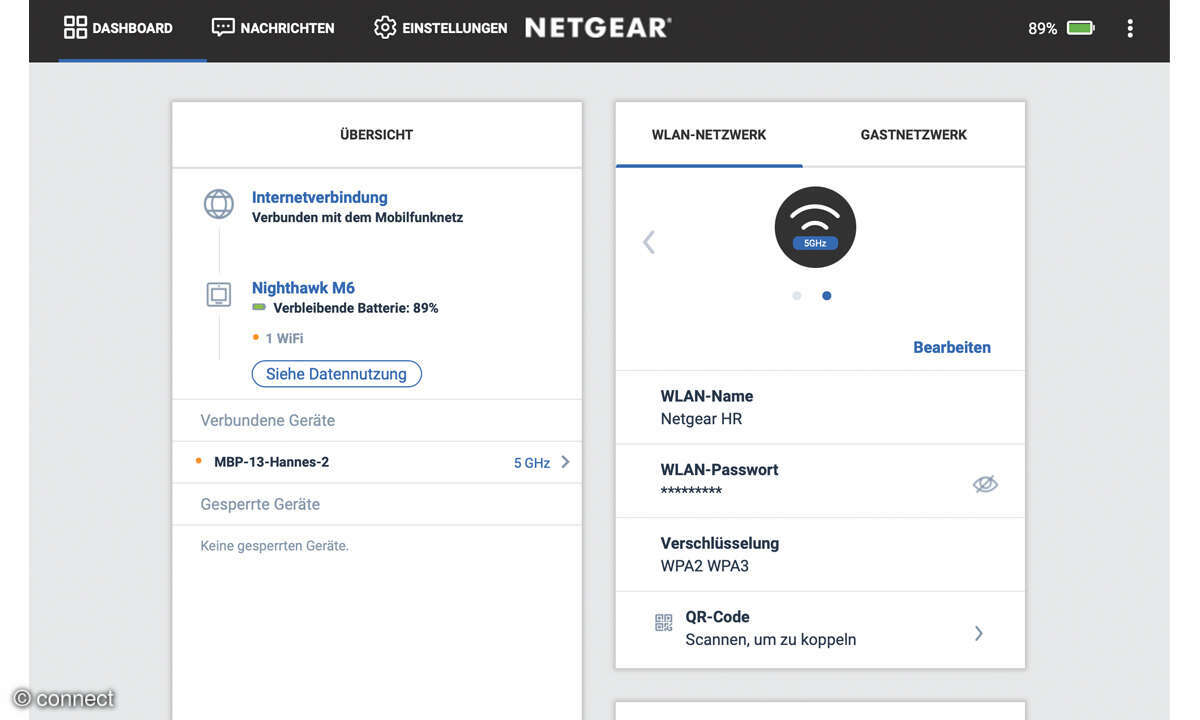Click the Verschlüsselung WPA2 WPA3 value
Viewport: 1200px width, 720px height.
click(704, 566)
